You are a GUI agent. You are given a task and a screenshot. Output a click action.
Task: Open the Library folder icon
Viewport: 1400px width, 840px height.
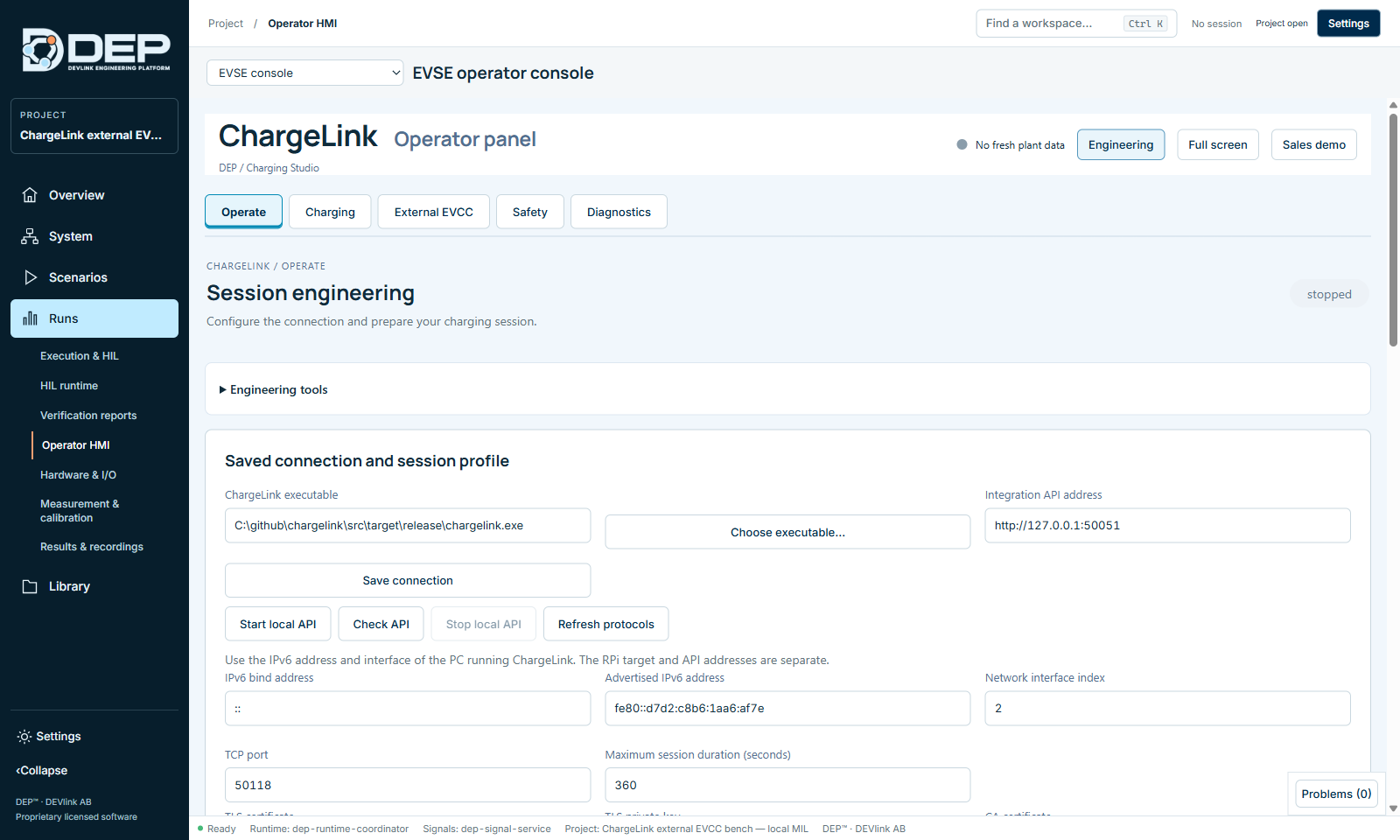click(30, 586)
